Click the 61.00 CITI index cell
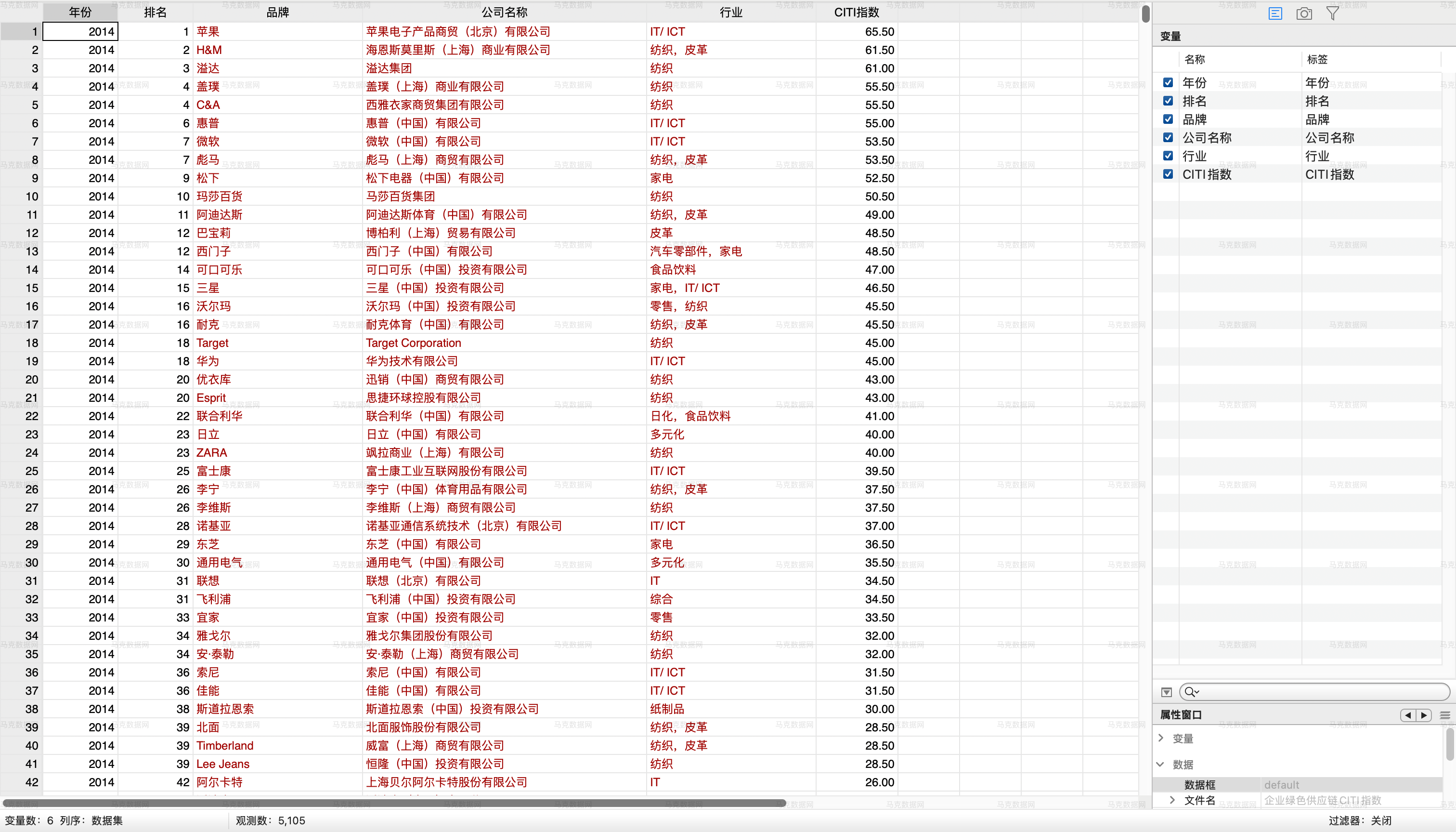Viewport: 1456px width, 832px height. [857, 68]
